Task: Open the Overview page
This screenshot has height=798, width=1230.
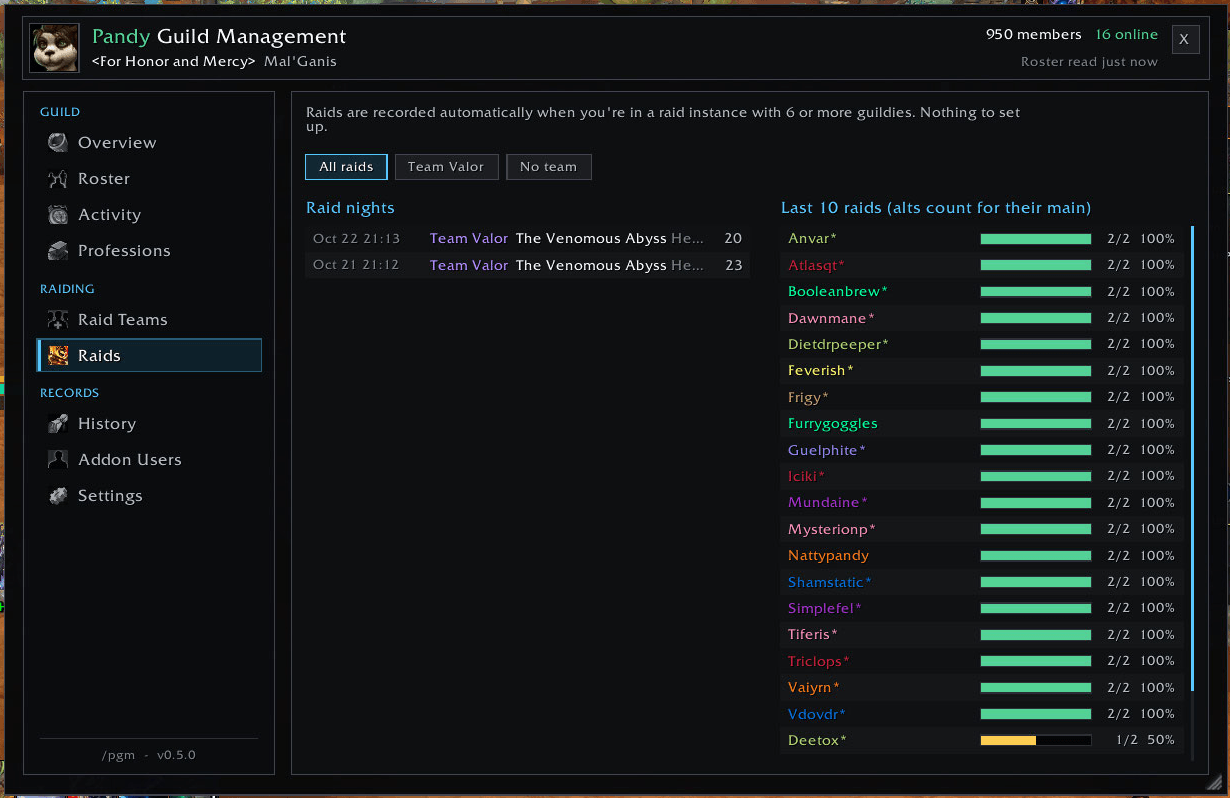Action: [150, 143]
